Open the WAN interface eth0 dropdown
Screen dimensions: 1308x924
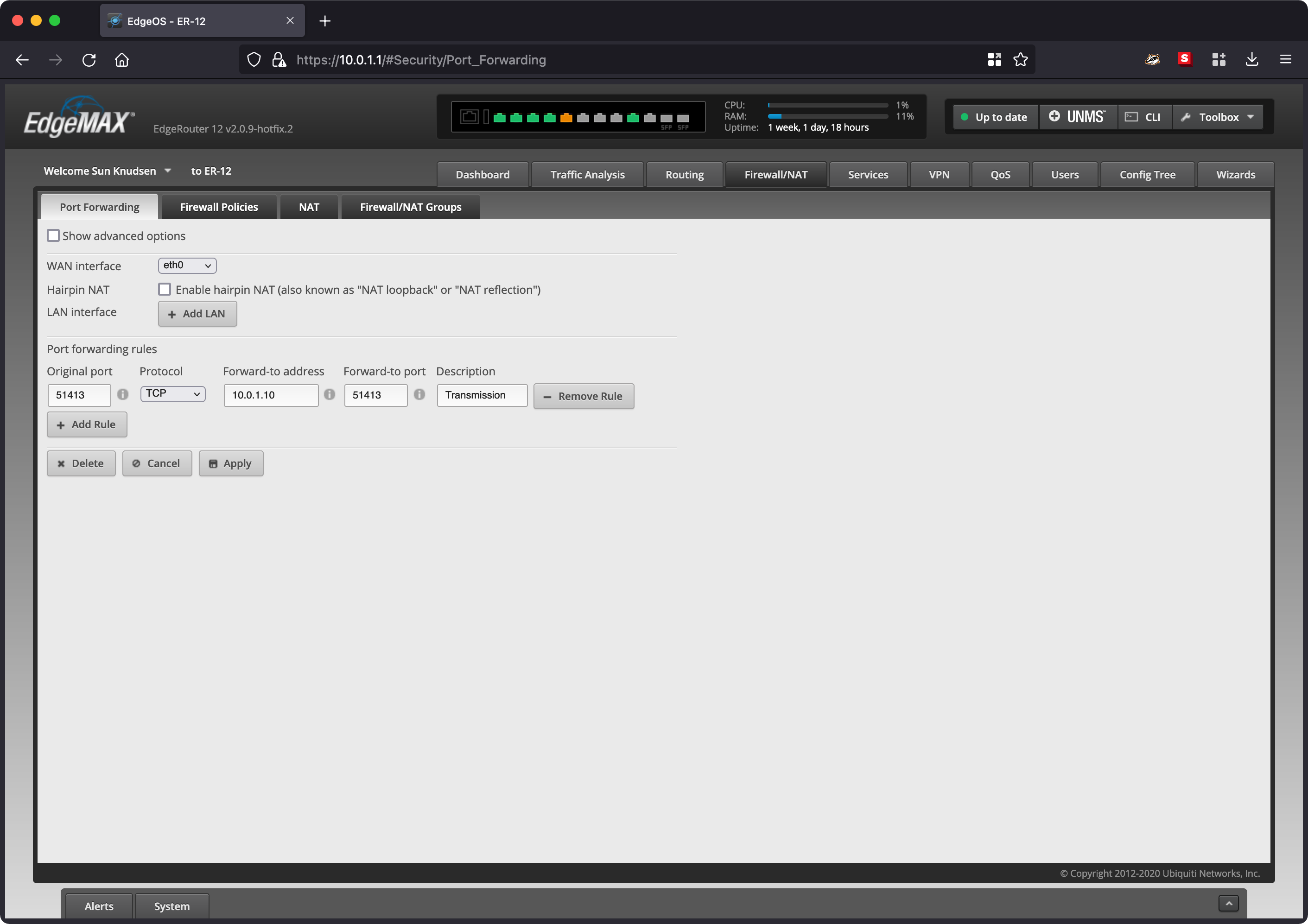tap(187, 266)
